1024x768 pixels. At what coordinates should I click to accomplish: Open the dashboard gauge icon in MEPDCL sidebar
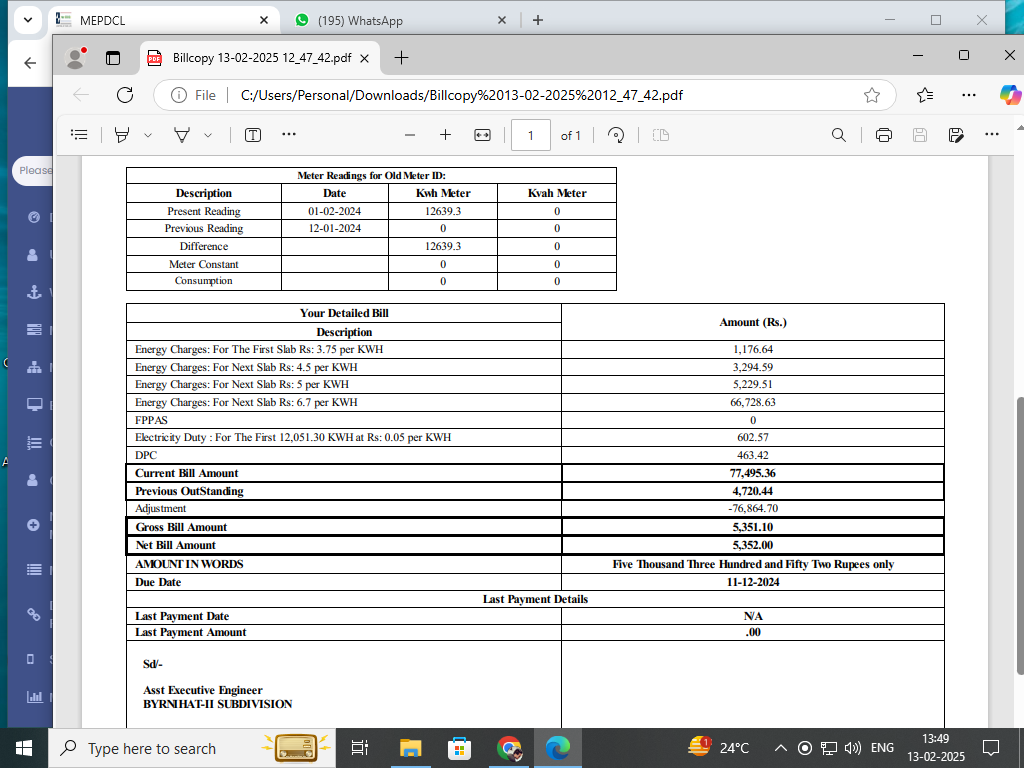coord(34,217)
